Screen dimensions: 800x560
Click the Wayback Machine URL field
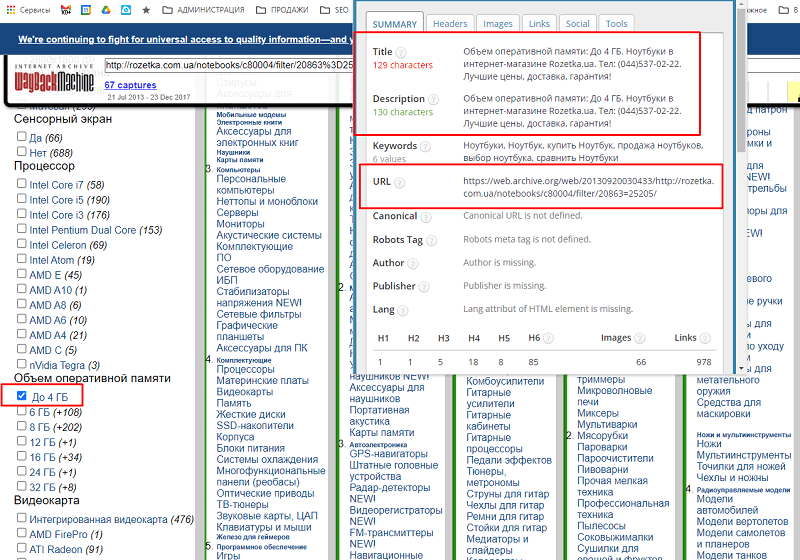[x=229, y=65]
